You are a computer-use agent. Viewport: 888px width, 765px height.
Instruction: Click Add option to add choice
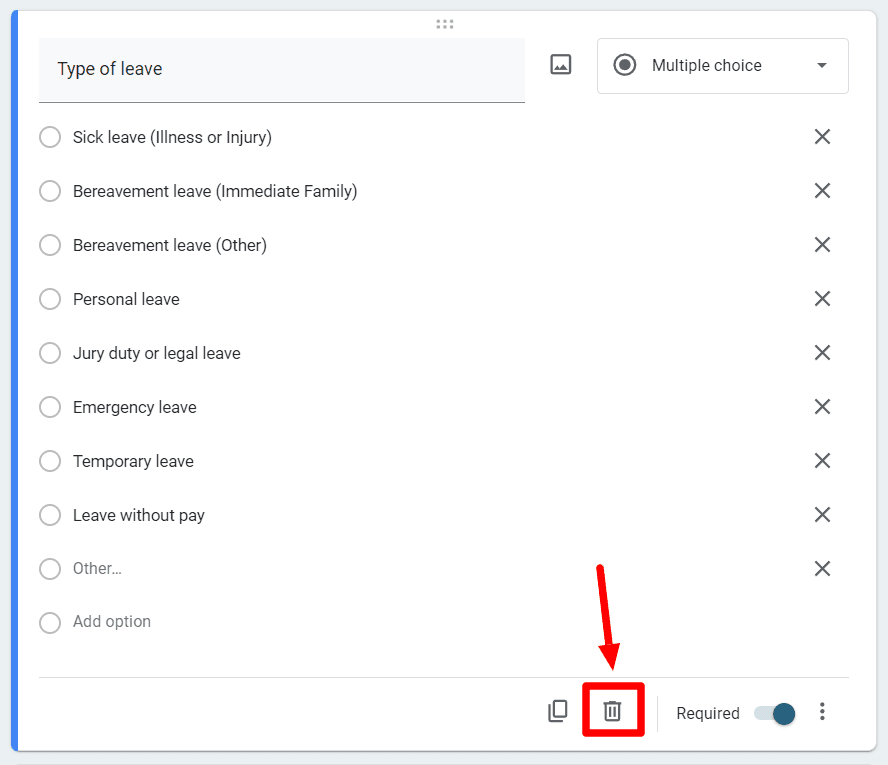coord(112,622)
